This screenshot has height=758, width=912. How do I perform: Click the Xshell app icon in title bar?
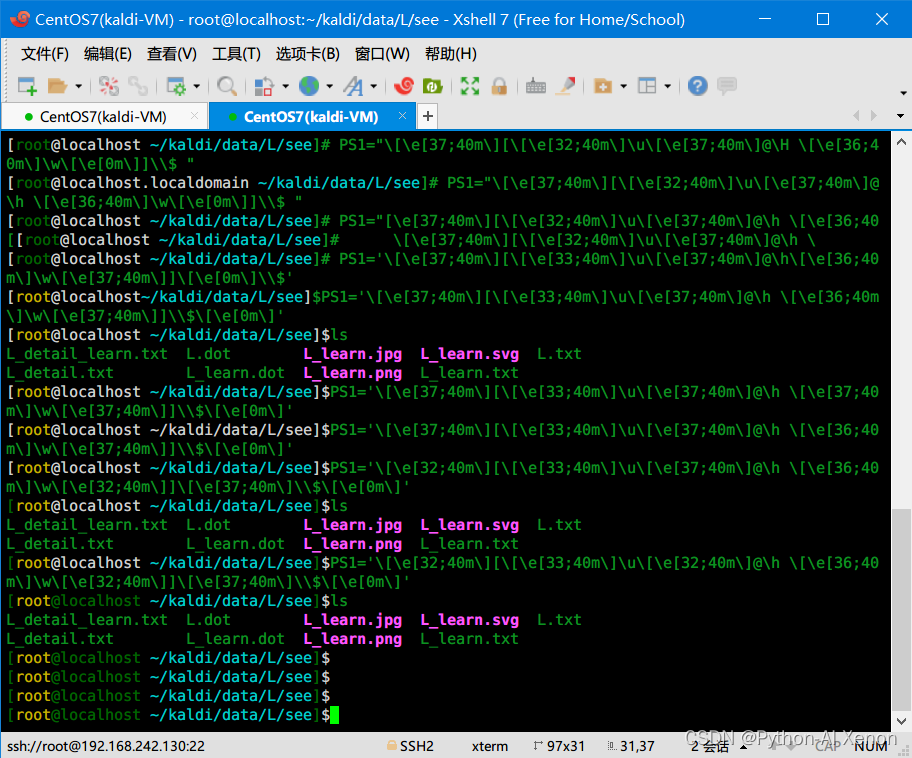click(x=20, y=19)
